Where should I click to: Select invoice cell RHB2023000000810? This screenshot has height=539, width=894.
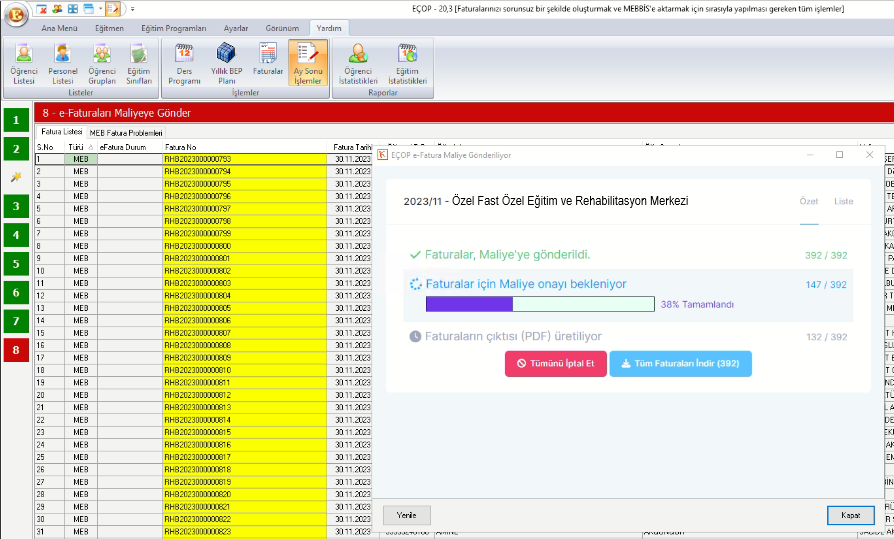coord(245,370)
